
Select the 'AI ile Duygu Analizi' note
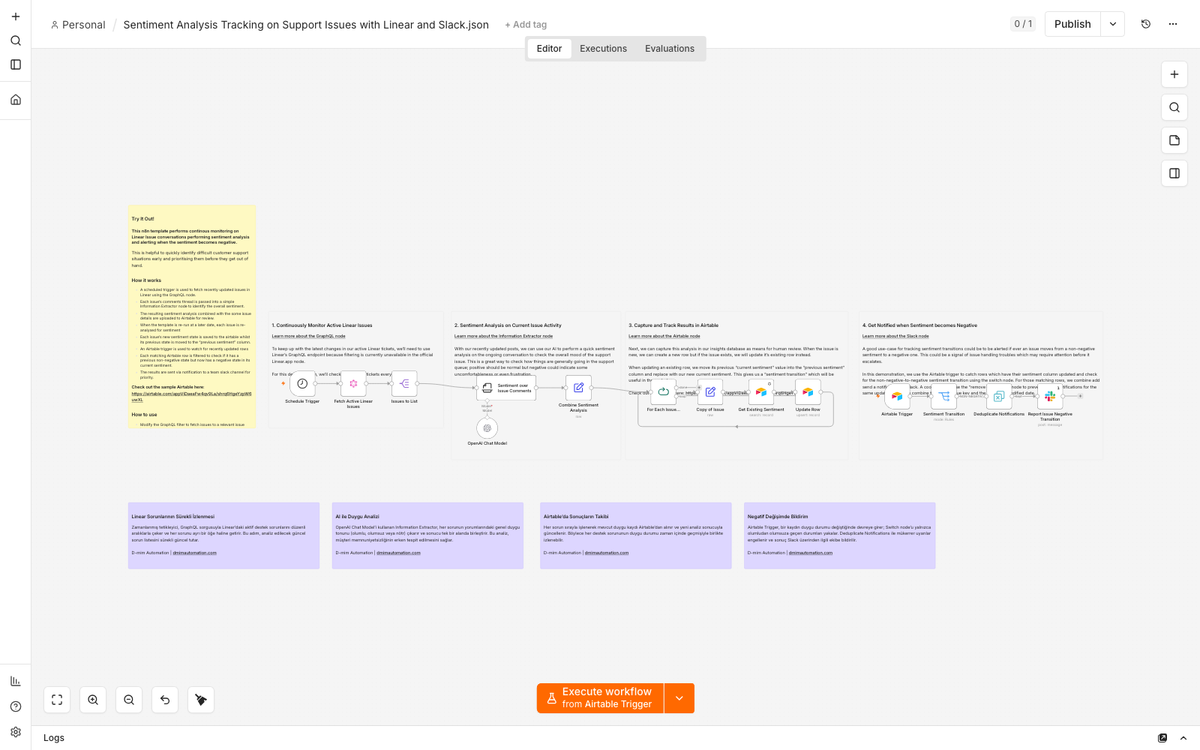[428, 536]
